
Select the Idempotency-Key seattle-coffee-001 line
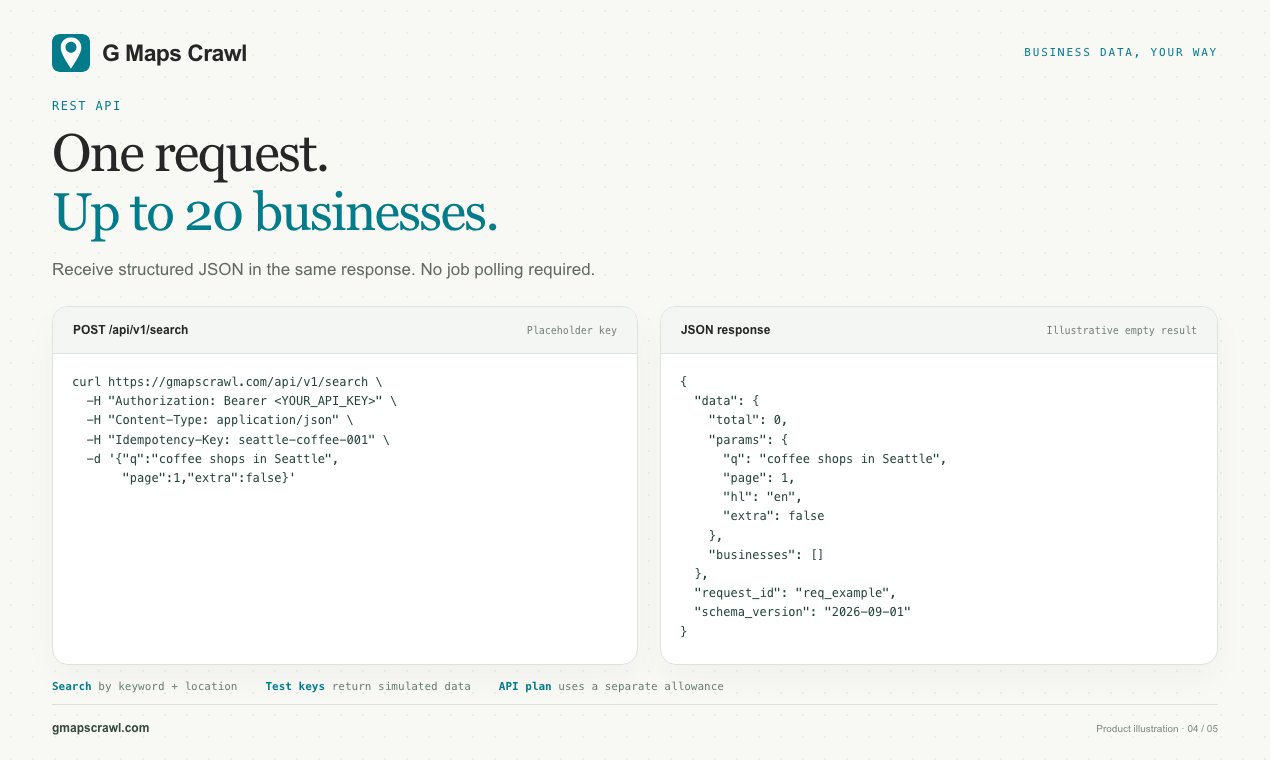238,439
